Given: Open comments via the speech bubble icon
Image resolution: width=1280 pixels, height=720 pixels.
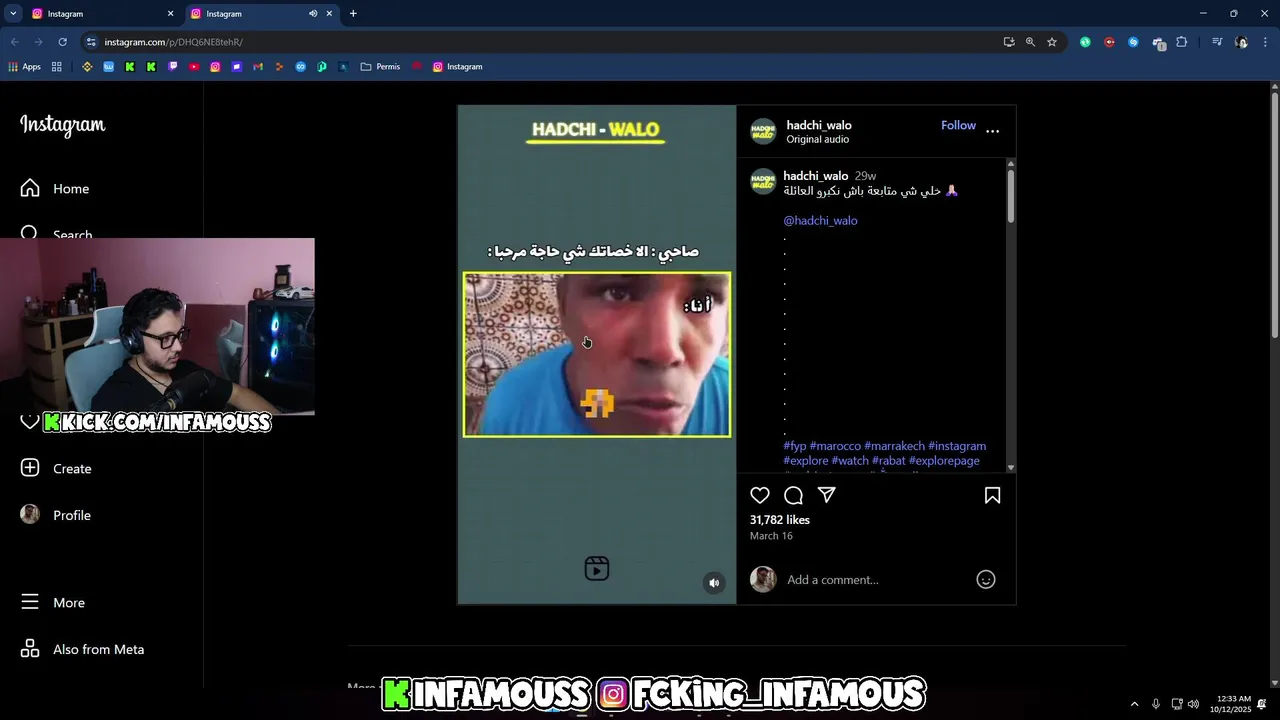Looking at the screenshot, I should pyautogui.click(x=794, y=495).
